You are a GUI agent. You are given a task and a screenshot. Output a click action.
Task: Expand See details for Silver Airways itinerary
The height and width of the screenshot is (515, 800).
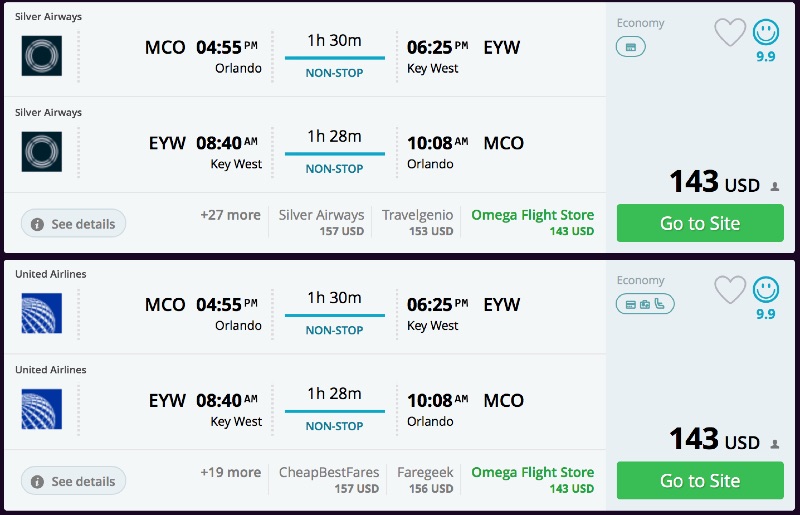[x=74, y=224]
